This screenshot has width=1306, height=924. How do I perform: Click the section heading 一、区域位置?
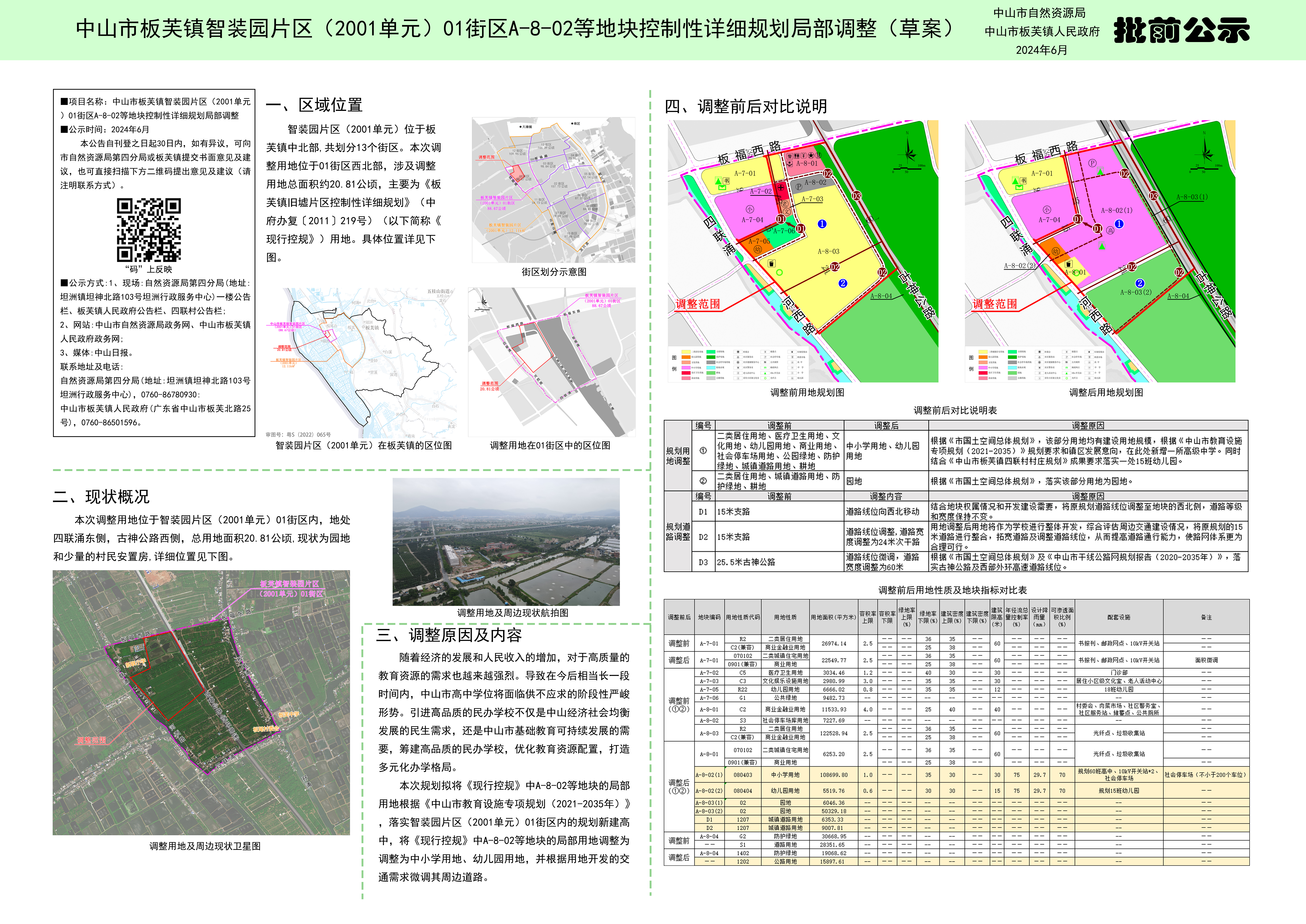pos(314,105)
